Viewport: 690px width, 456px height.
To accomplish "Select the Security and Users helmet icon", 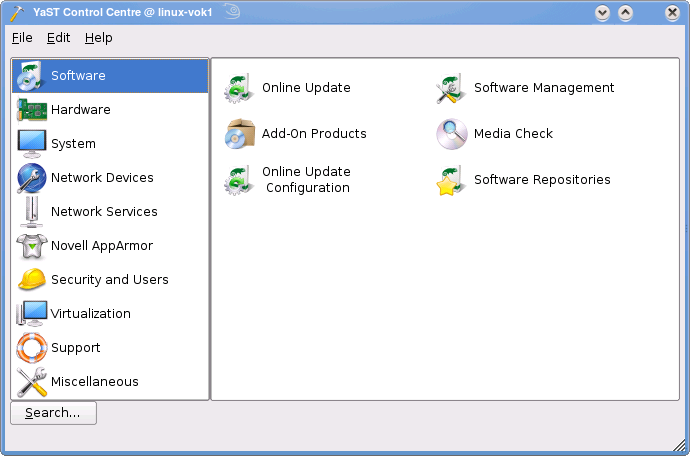I will coord(31,279).
